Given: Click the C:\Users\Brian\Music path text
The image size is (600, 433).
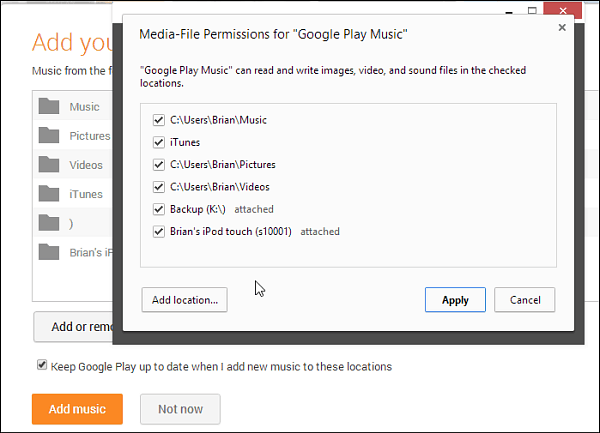Looking at the screenshot, I should [x=218, y=120].
